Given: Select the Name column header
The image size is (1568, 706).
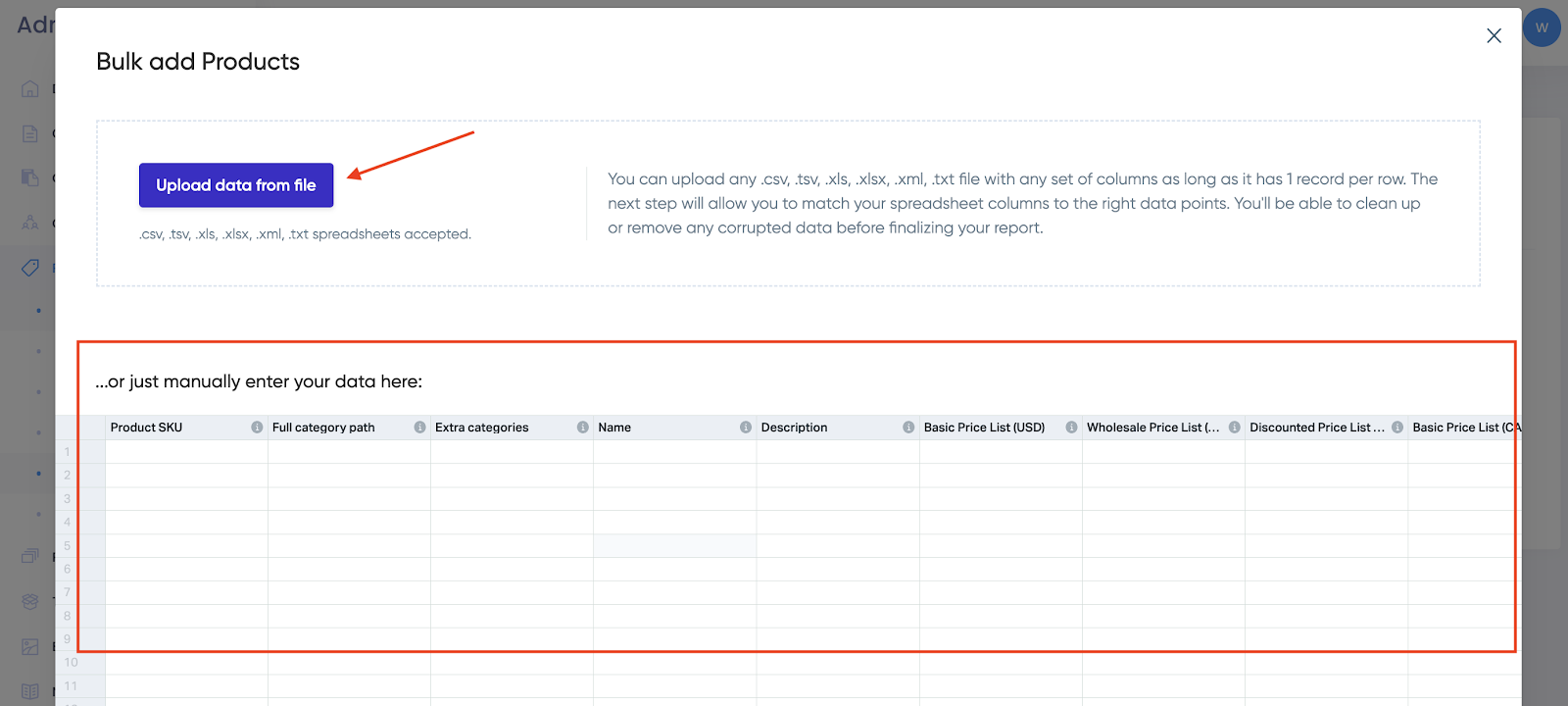Looking at the screenshot, I should 674,428.
